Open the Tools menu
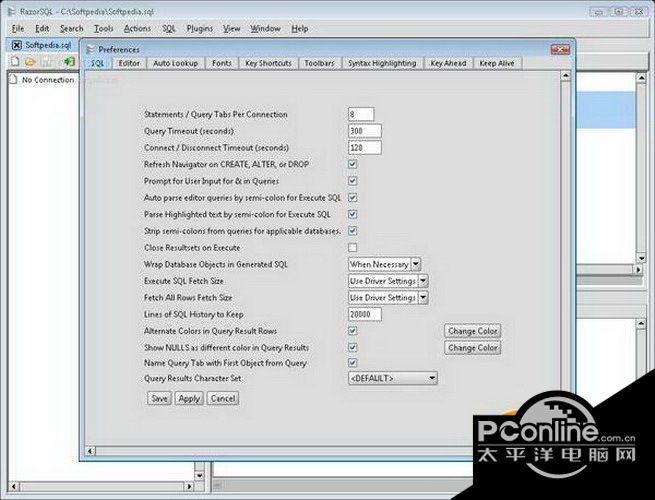The image size is (655, 500). 104,29
